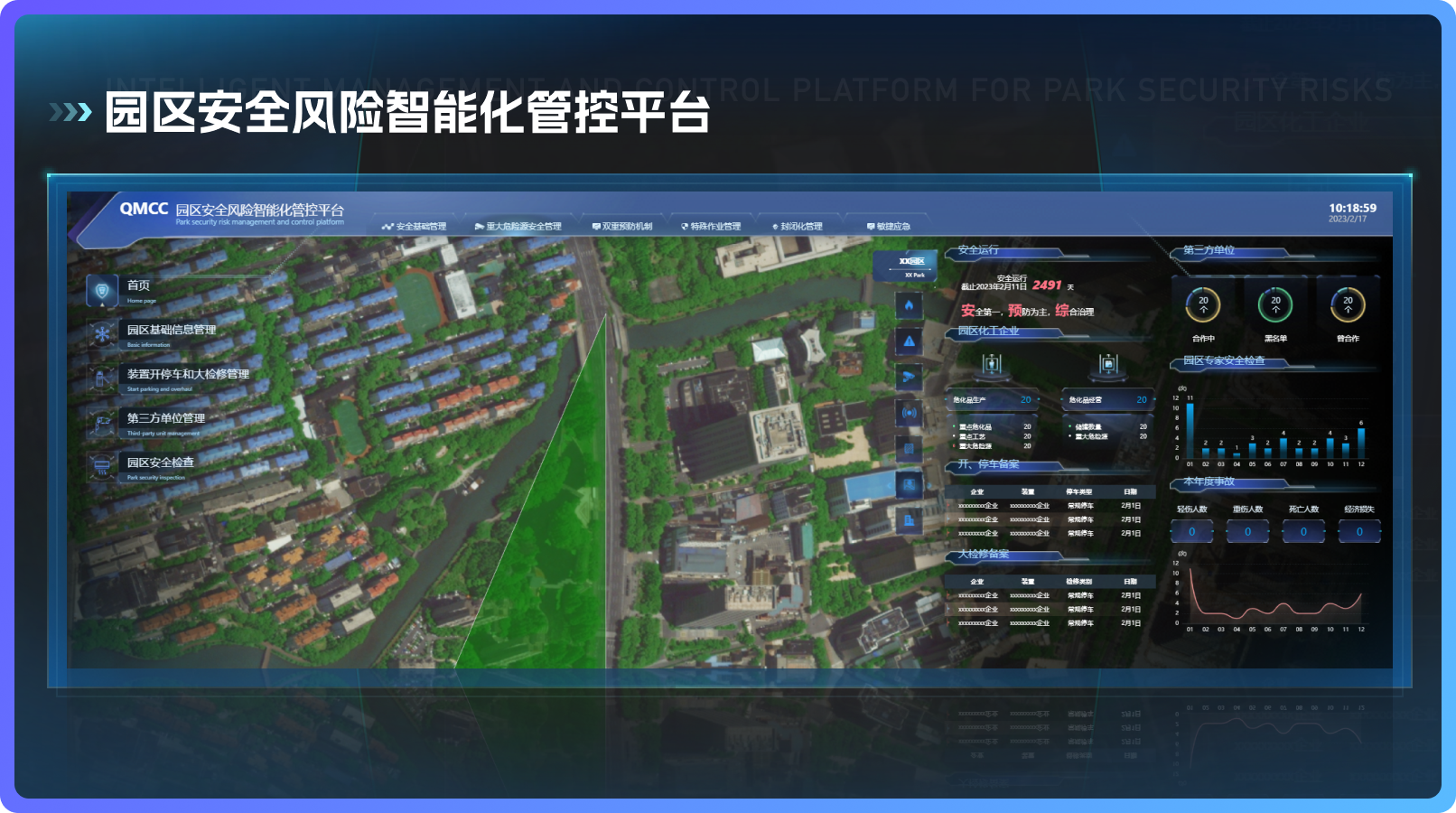The height and width of the screenshot is (813, 1456).
Task: Select 装置开停车和大检修管理 sidebar entry
Action: 187,374
